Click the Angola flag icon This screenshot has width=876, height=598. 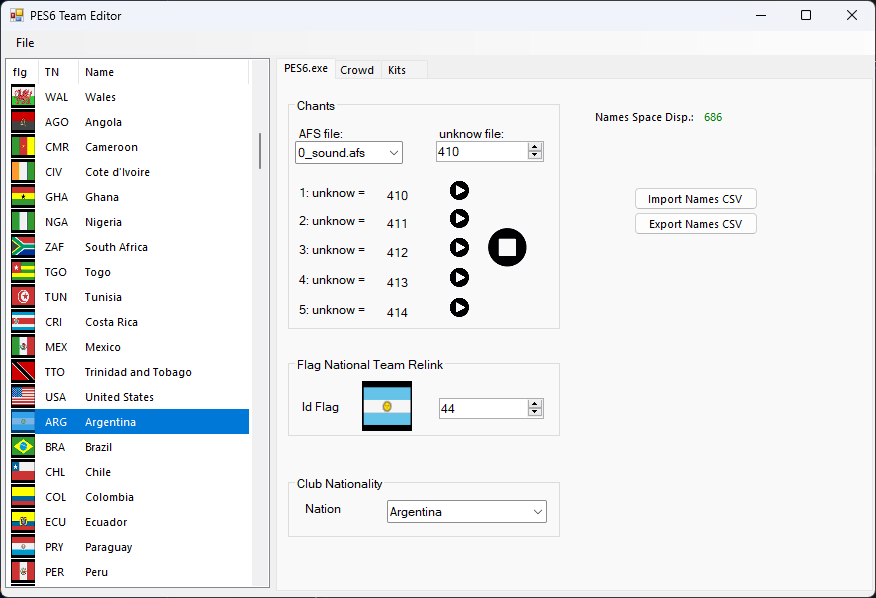tap(23, 122)
